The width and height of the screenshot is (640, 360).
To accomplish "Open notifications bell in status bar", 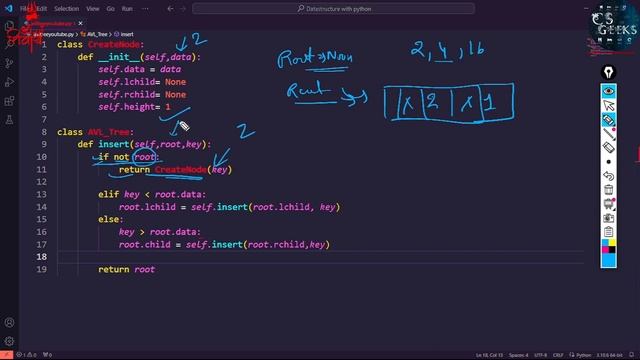I will 632,355.
